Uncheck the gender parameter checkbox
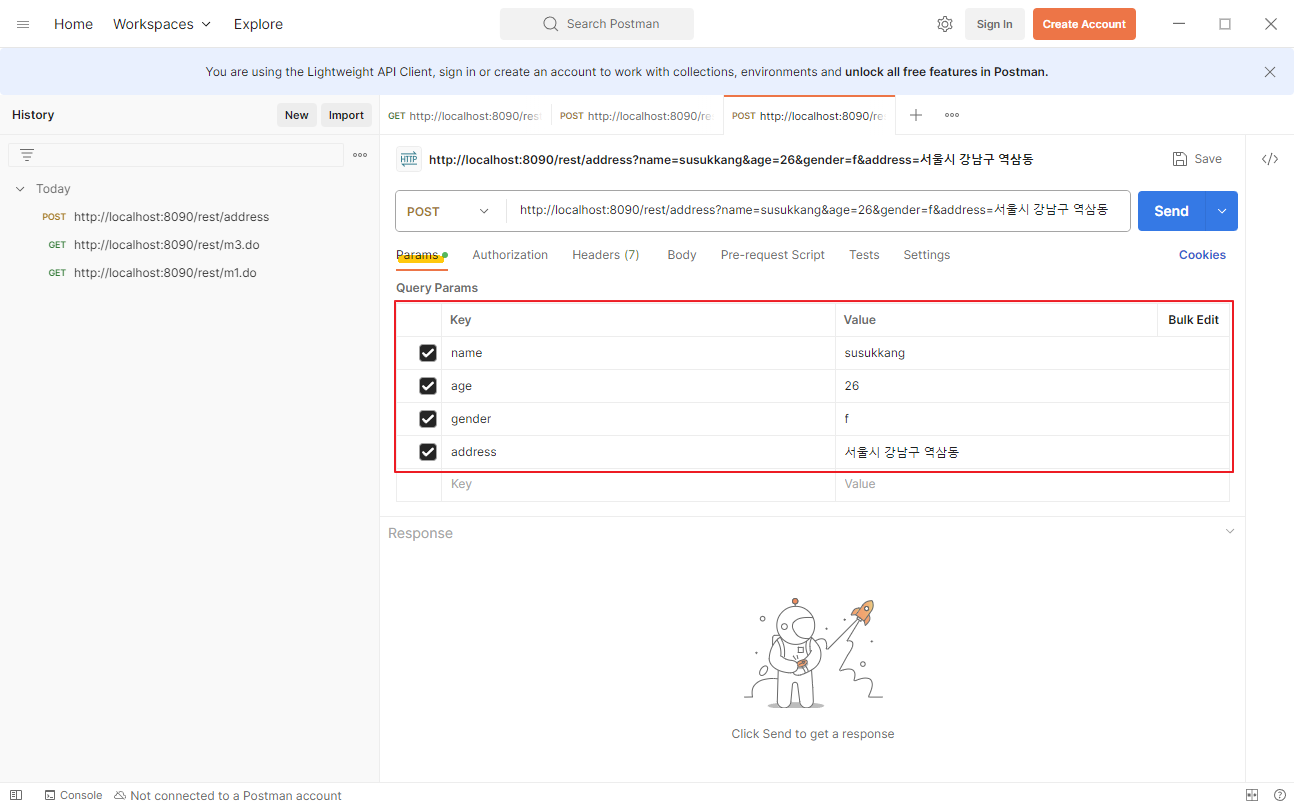The image size is (1294, 807). (428, 419)
